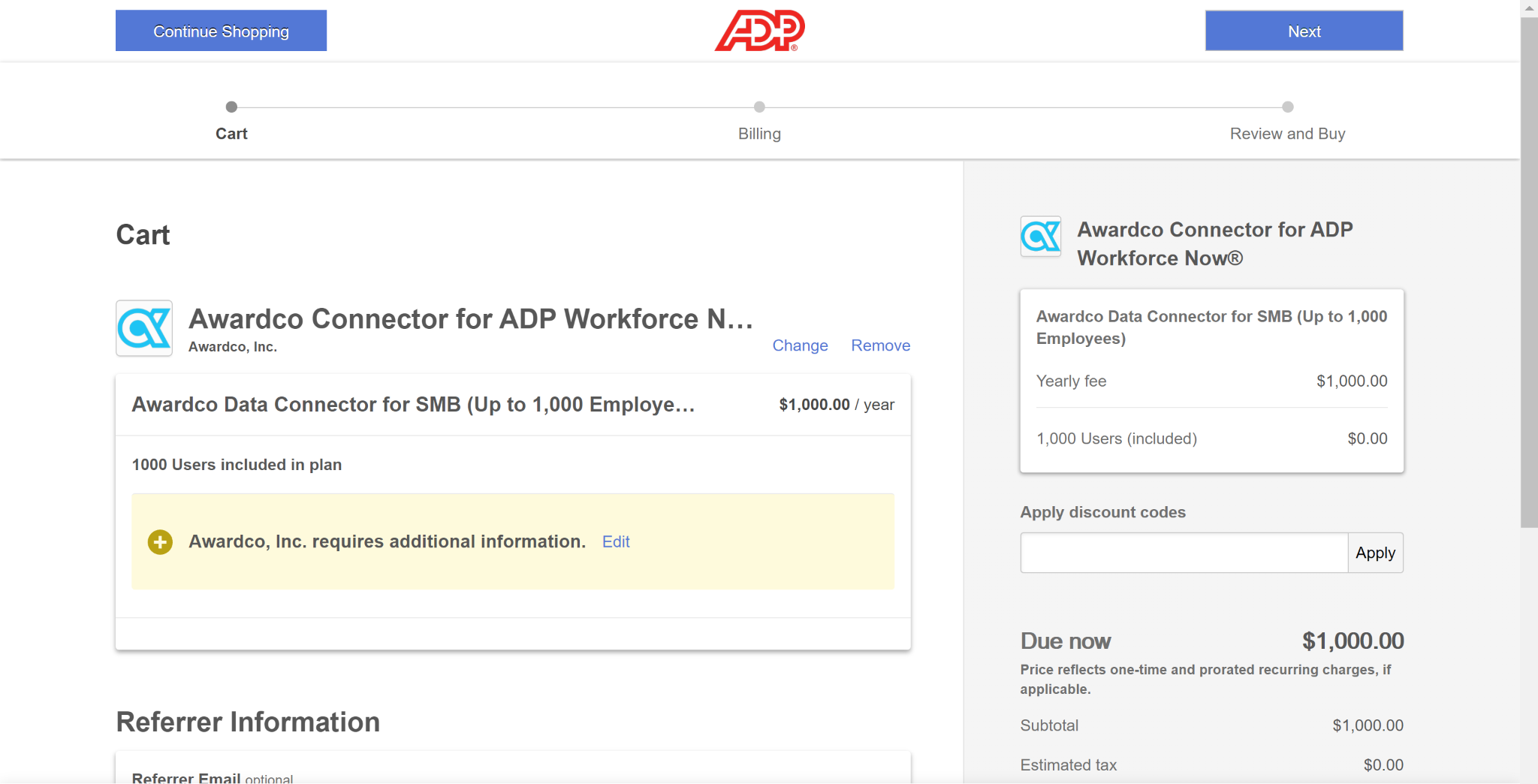
Task: Click the Continue Shopping button
Action: tap(221, 31)
